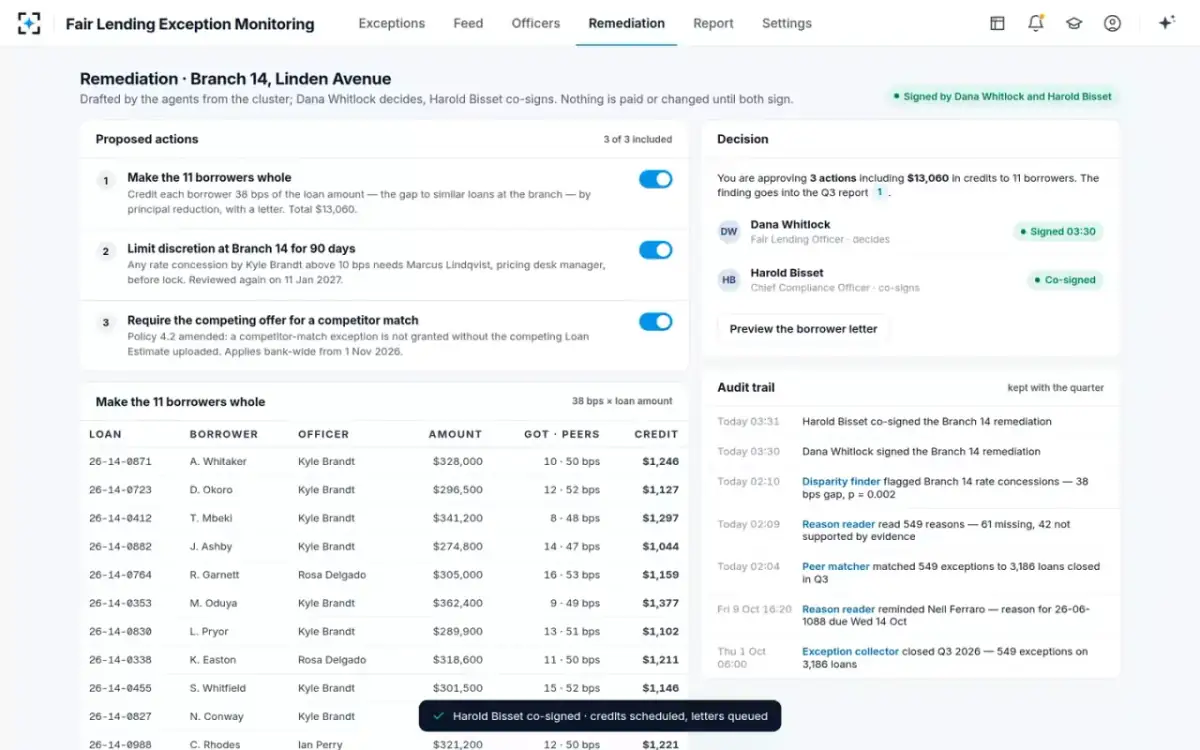Image resolution: width=1200 pixels, height=750 pixels.
Task: Click the 12 · 52 bps value
Action: tap(572, 490)
